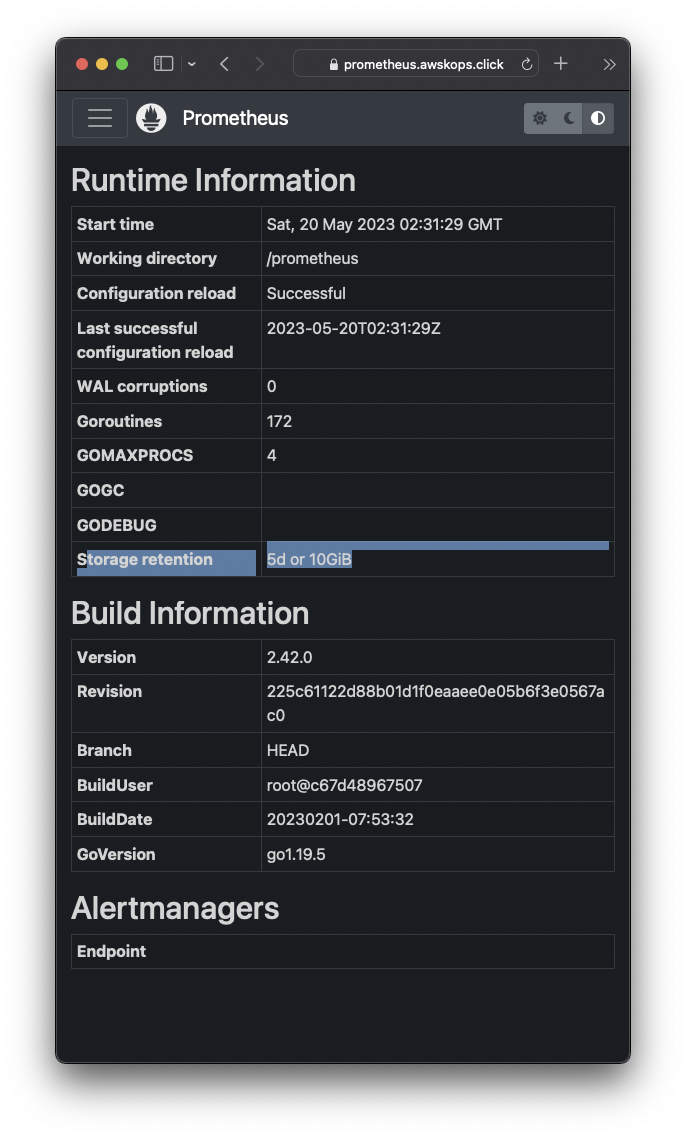
Task: Minimize the window with yellow button
Action: (102, 64)
